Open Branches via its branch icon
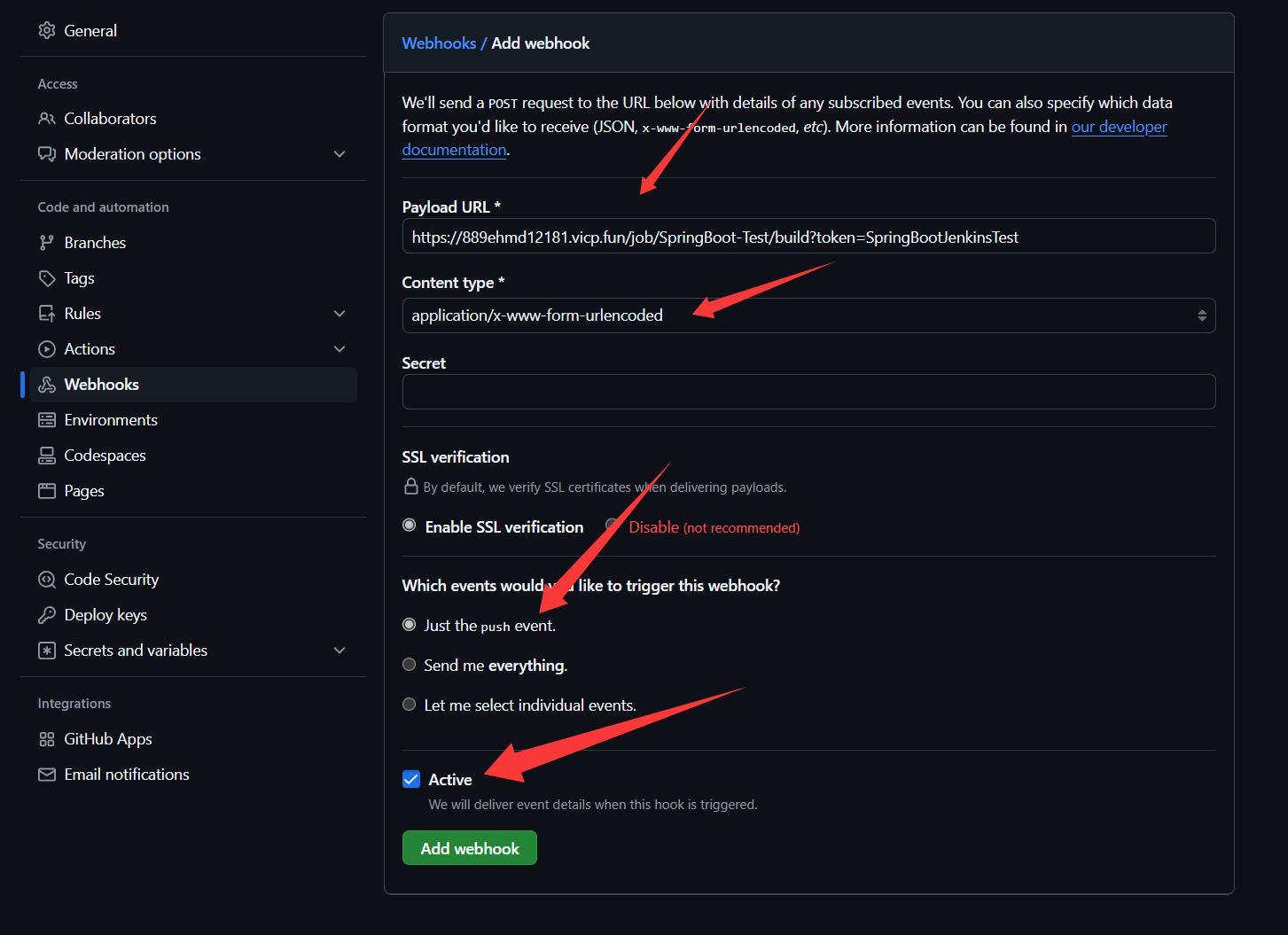1288x935 pixels. pos(47,243)
